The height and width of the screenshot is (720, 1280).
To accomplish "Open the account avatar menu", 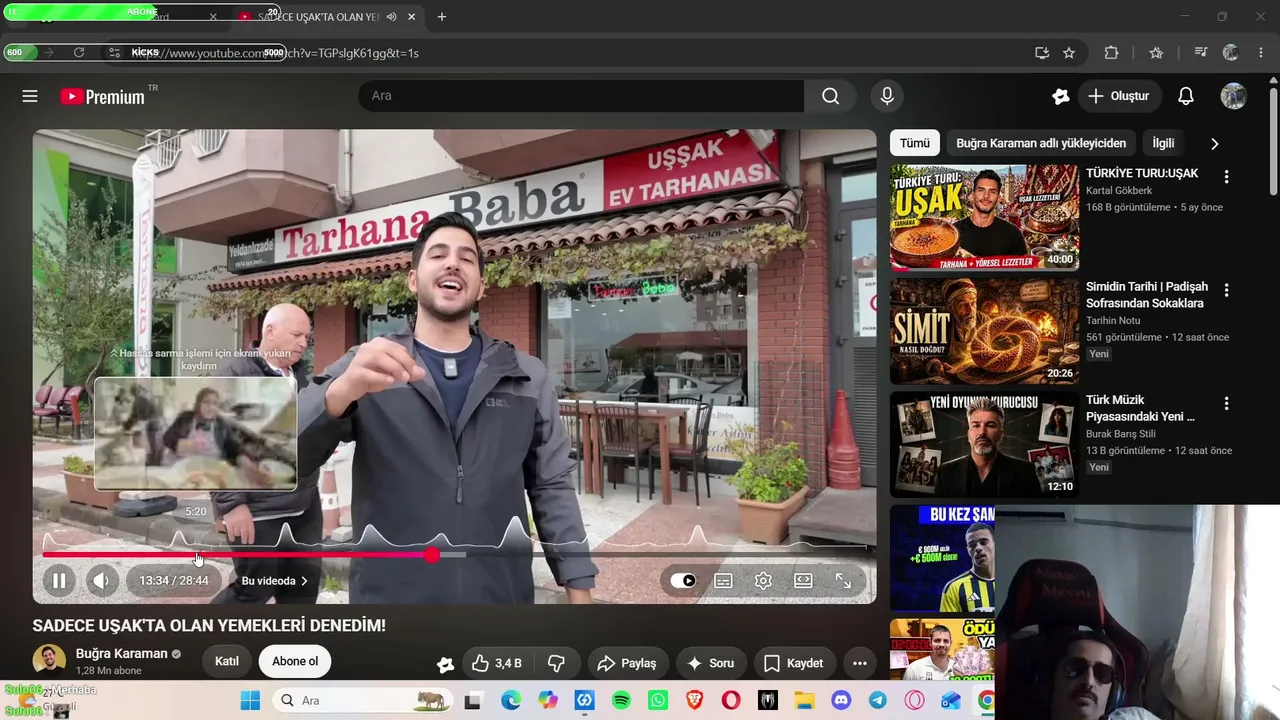I will coord(1233,96).
